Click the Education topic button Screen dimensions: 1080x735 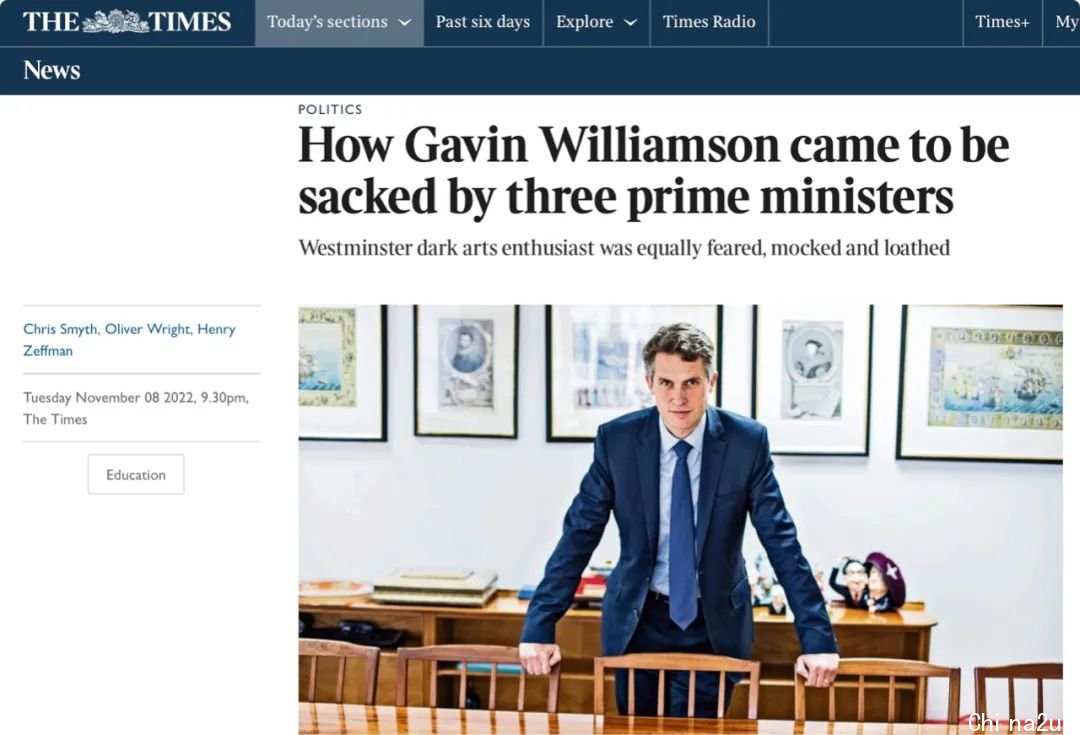pos(136,475)
